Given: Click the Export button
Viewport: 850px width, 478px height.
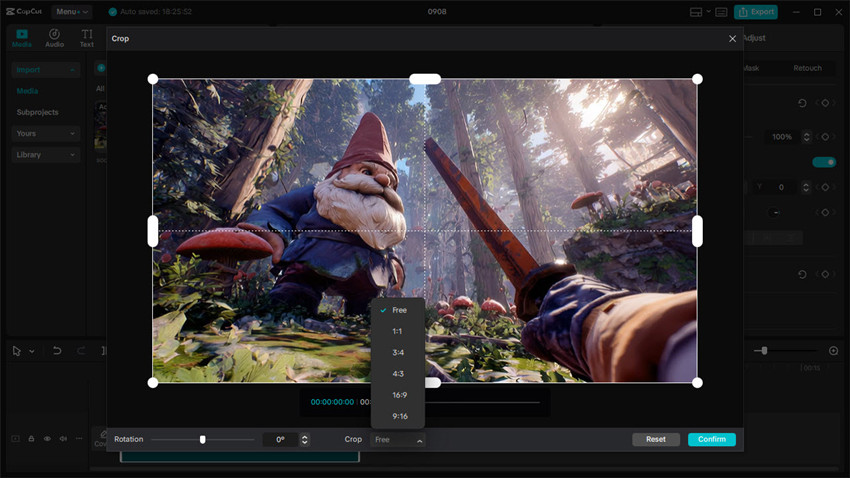Looking at the screenshot, I should tap(756, 12).
